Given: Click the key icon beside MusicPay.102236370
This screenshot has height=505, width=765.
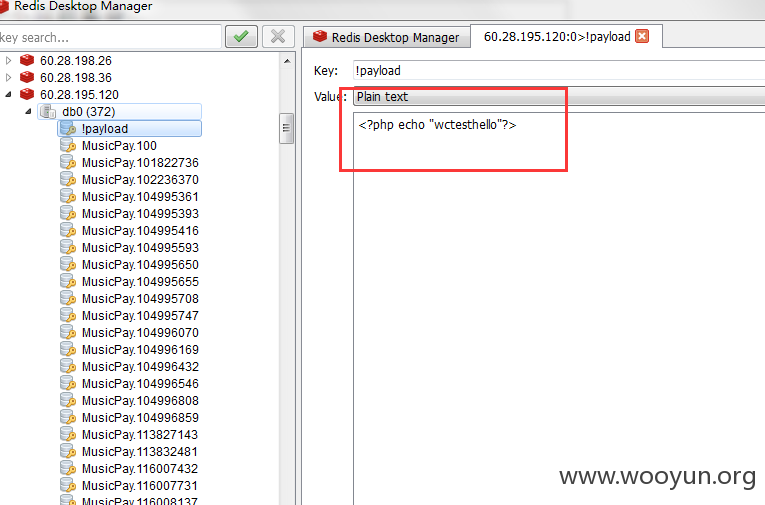Looking at the screenshot, I should [68, 180].
